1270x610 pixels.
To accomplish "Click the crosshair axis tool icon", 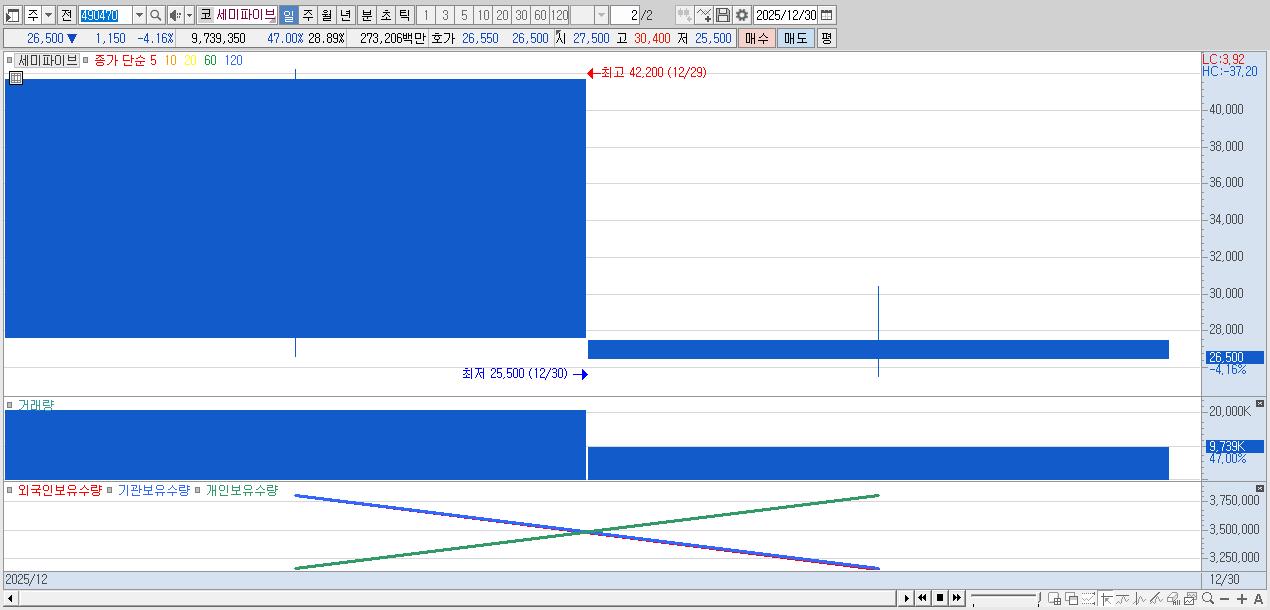I will pos(1107,599).
